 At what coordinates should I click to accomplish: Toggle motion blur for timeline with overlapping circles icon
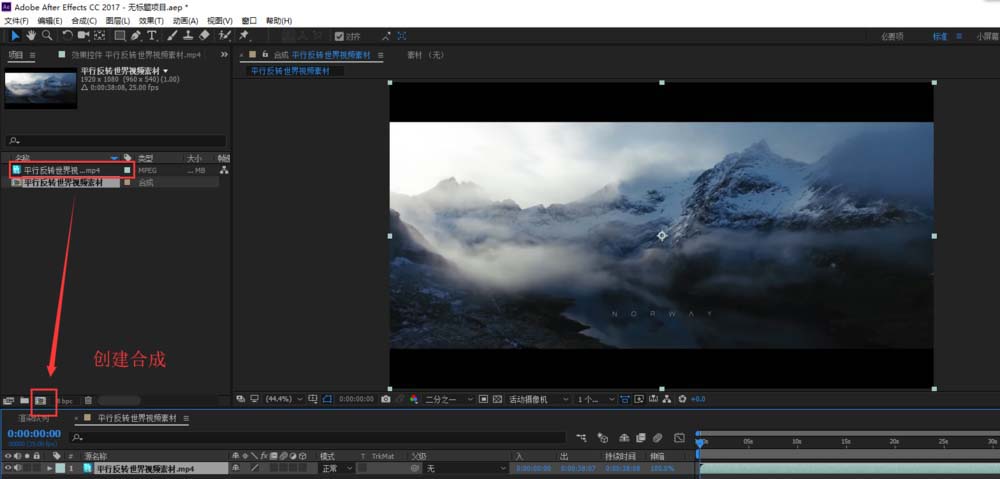pyautogui.click(x=658, y=438)
